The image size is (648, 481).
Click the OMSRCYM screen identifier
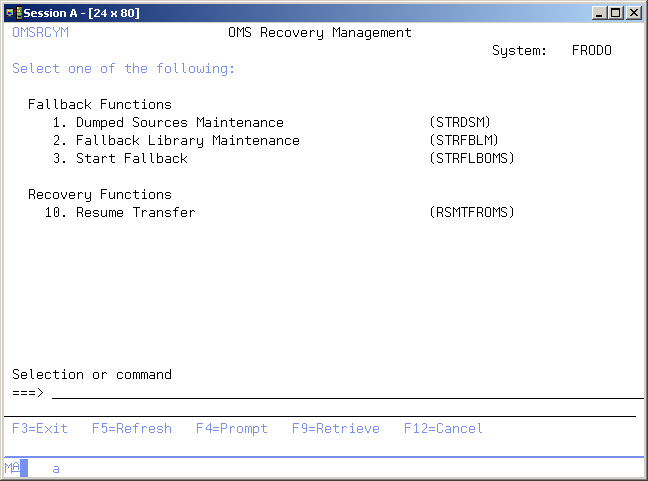tap(40, 32)
